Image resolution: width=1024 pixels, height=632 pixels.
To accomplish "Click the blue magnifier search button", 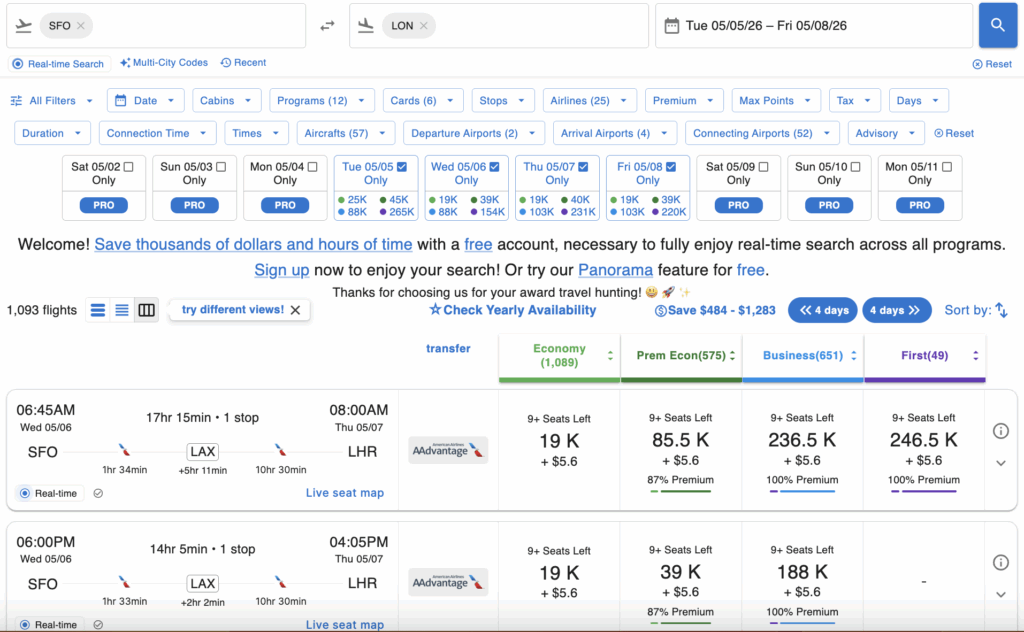I will 997,26.
